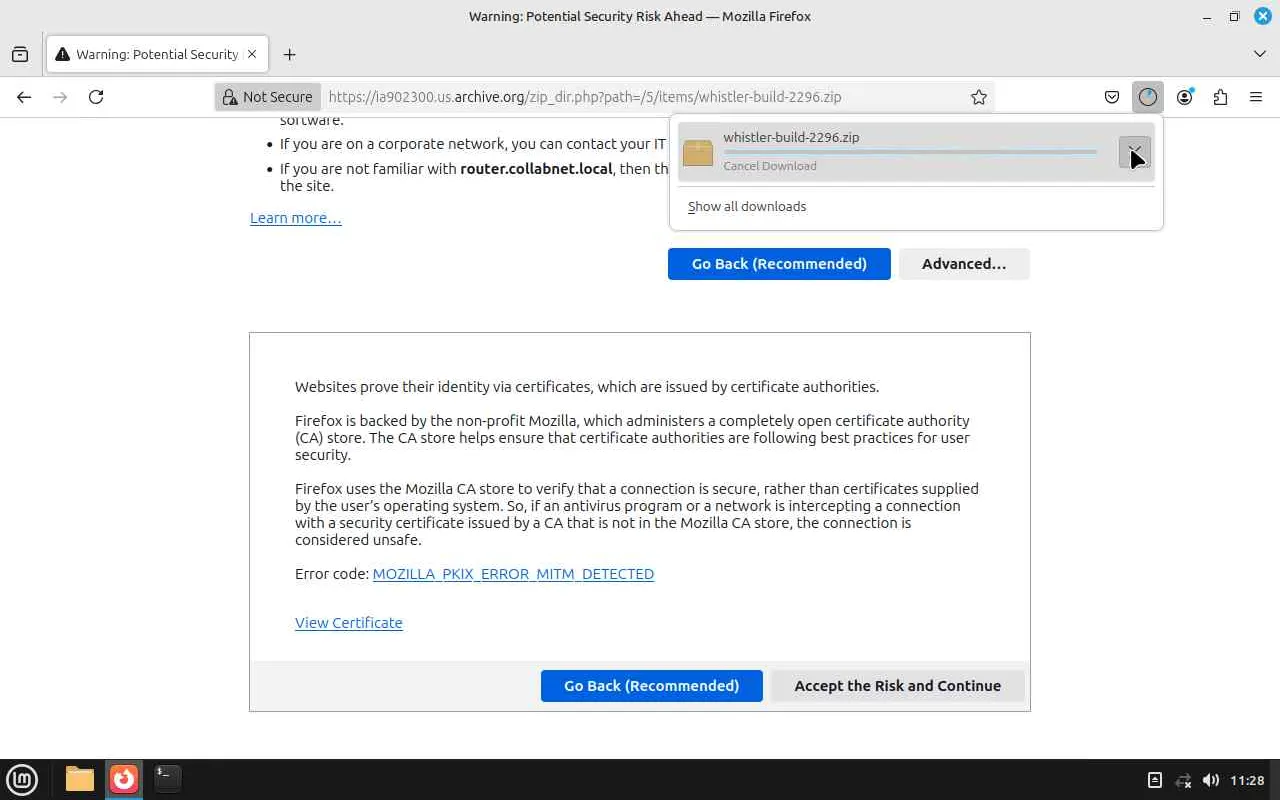The height and width of the screenshot is (800, 1280).
Task: Expand the list all tabs chevron
Action: coord(1260,54)
